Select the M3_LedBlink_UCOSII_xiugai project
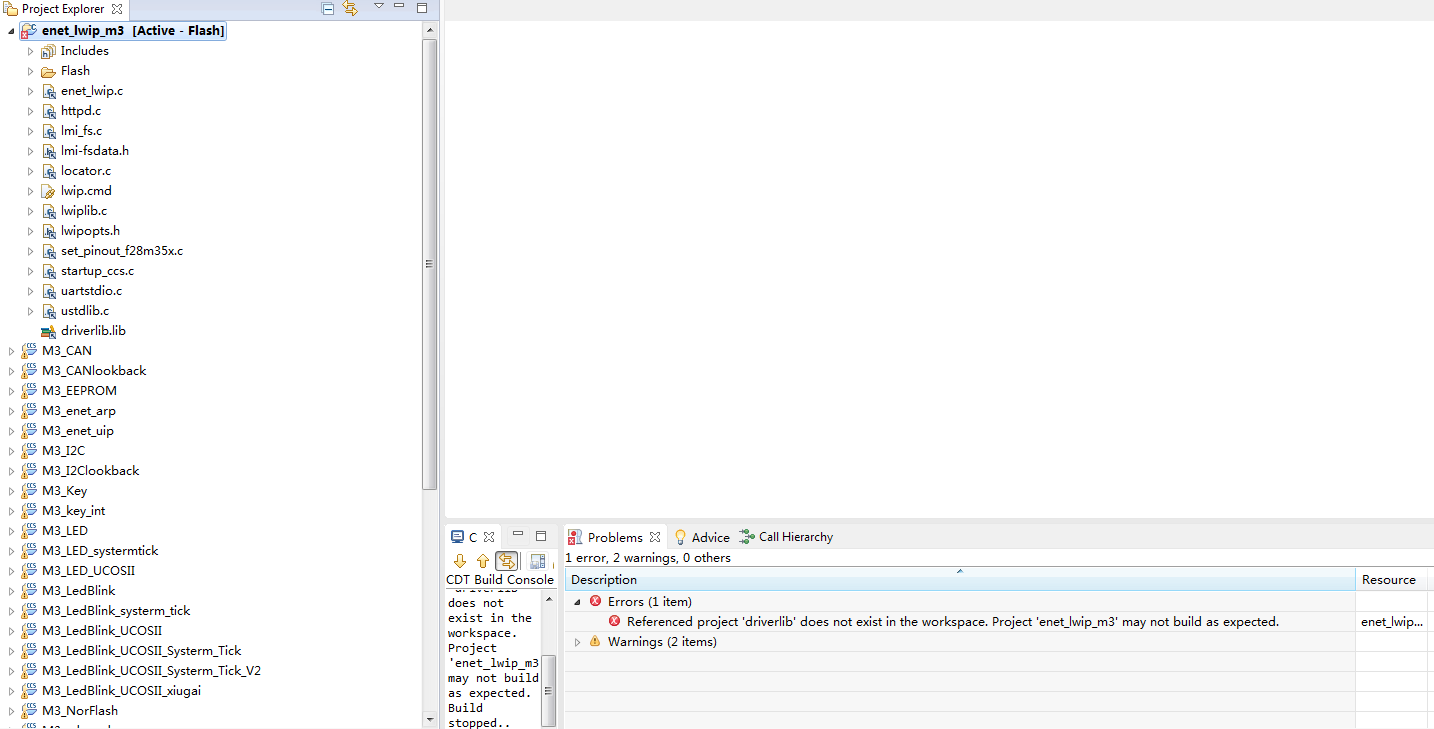 pyautogui.click(x=121, y=691)
